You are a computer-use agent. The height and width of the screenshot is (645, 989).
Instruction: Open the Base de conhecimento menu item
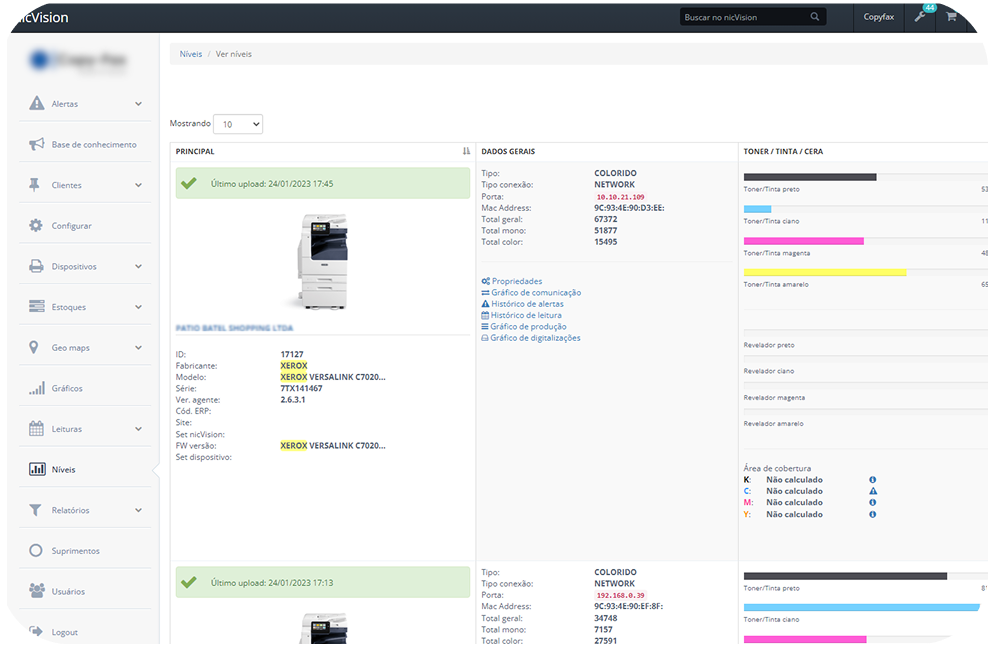pos(85,144)
